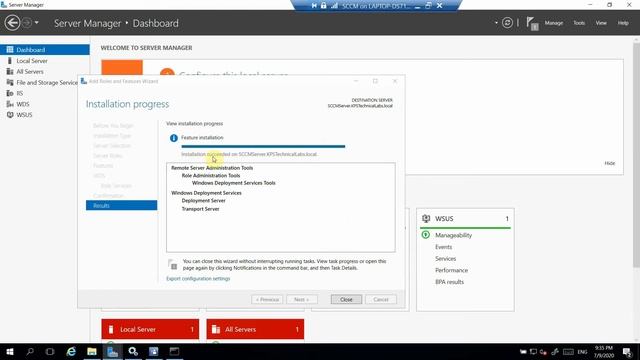Screen dimensions: 640x360
Task: Open navigation history dropdown arrow
Action: 37,23
